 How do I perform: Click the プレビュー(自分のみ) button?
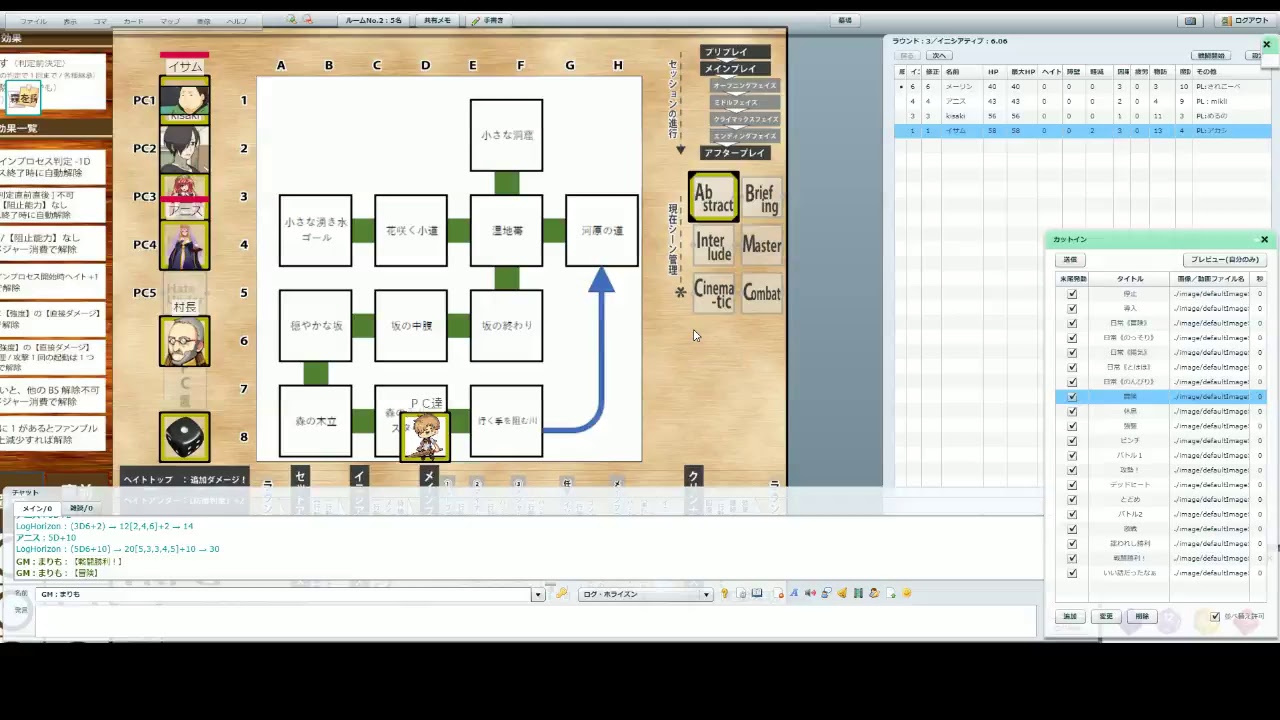tap(1224, 260)
